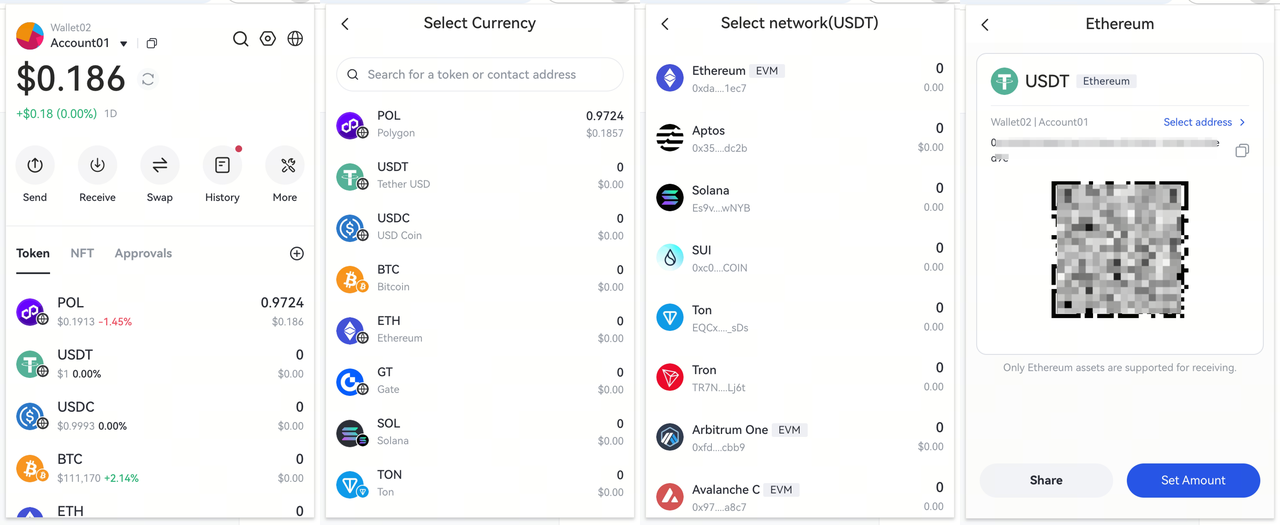The width and height of the screenshot is (1280, 525).
Task: Click the receiving QR code image
Action: (x=1119, y=250)
